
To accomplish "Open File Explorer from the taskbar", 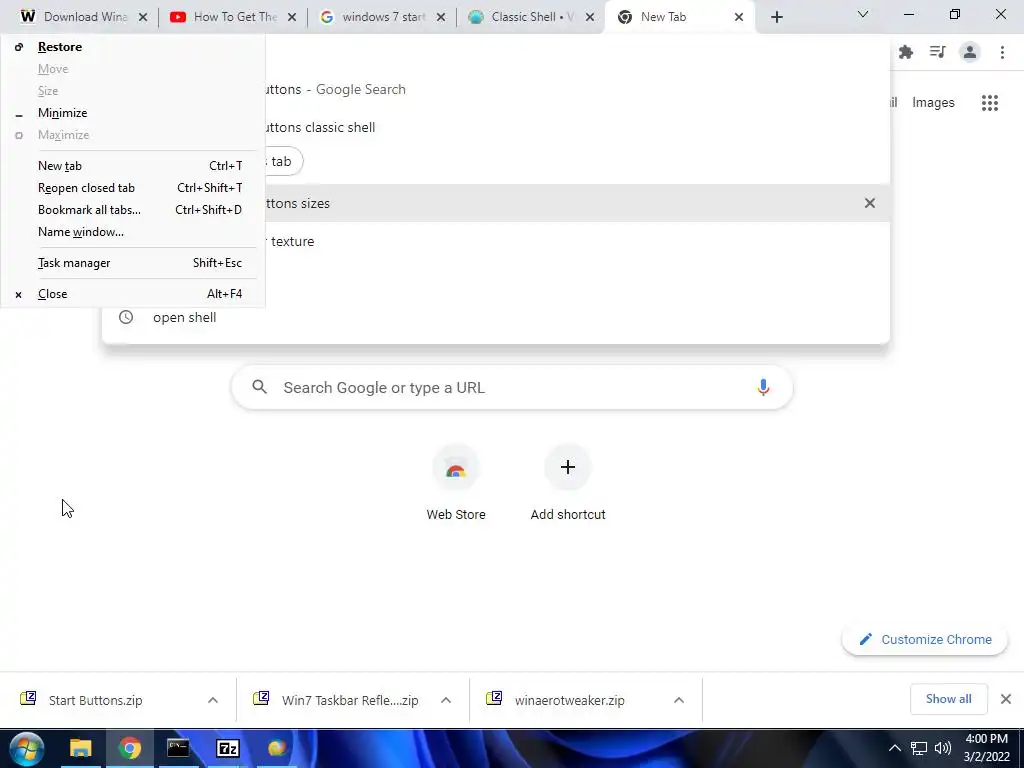I will click(80, 748).
